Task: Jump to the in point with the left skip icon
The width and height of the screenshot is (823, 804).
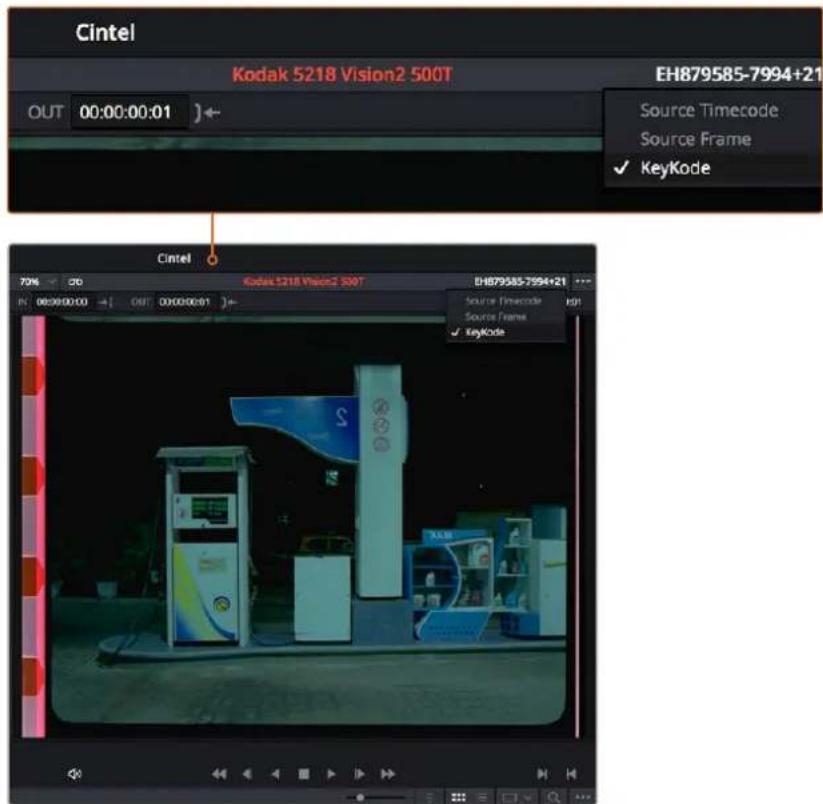Action: (543, 774)
